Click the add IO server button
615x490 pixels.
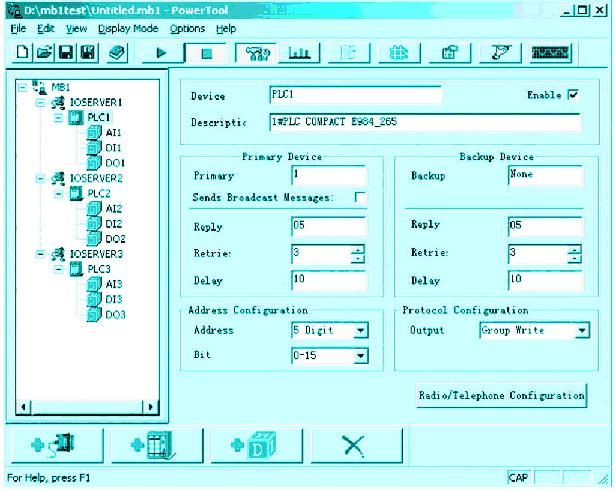(x=57, y=446)
